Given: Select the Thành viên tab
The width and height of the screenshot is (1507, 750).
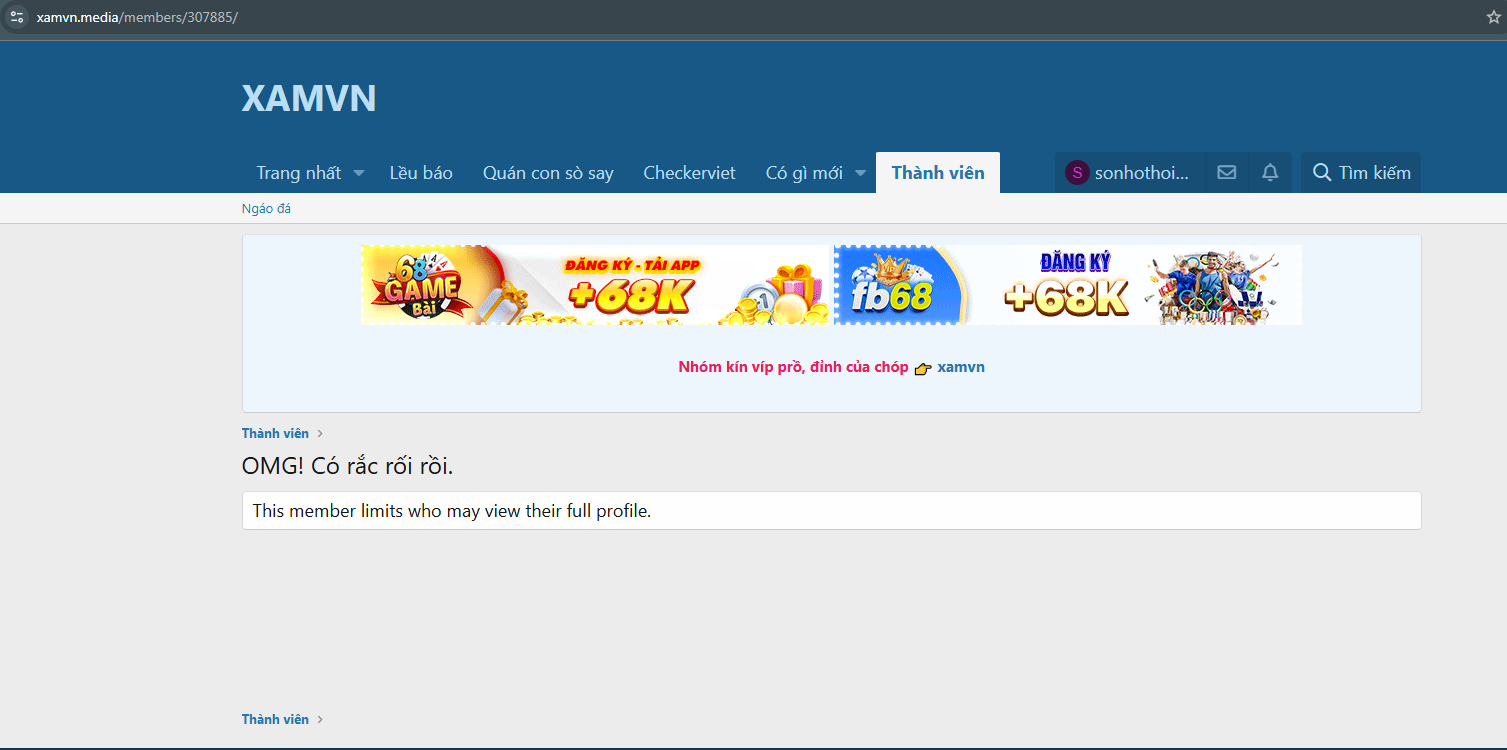Looking at the screenshot, I should click(x=937, y=173).
